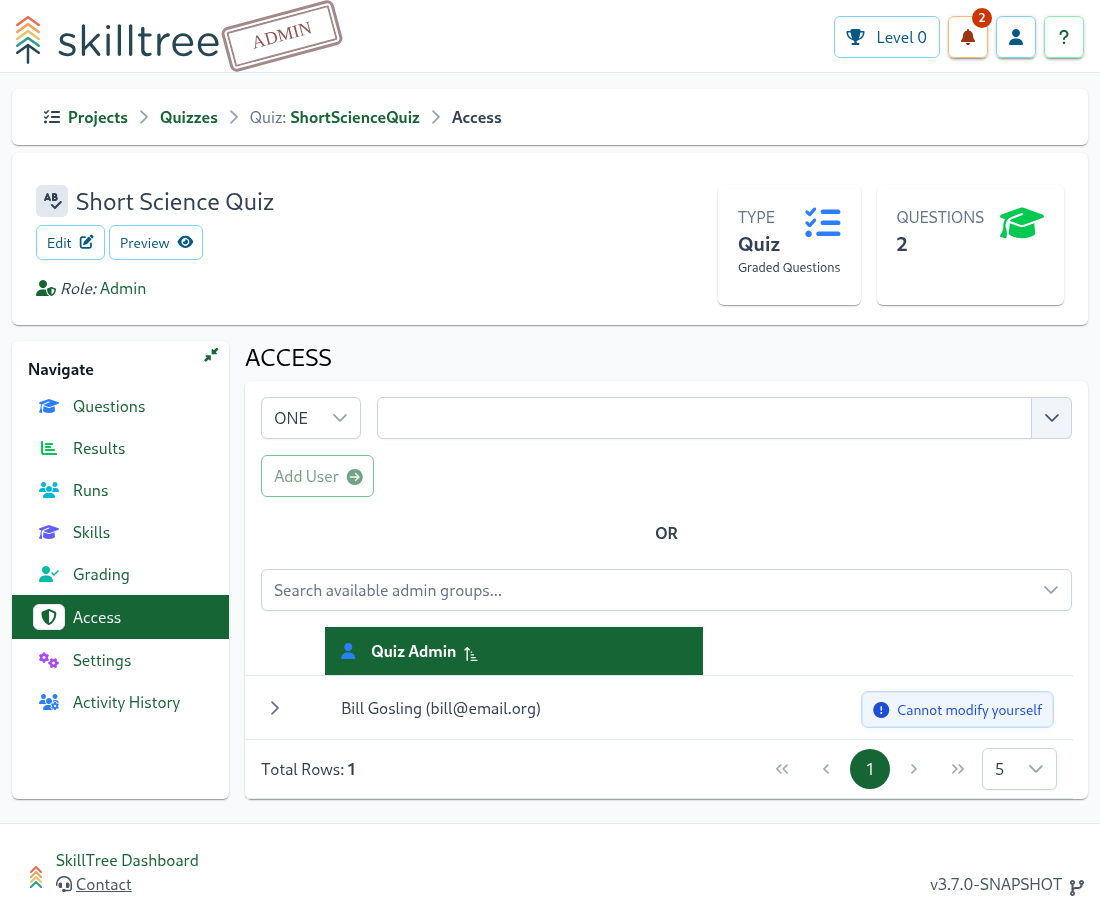
Task: Open ShortScienceQuiz breadcrumb link
Action: click(x=355, y=117)
